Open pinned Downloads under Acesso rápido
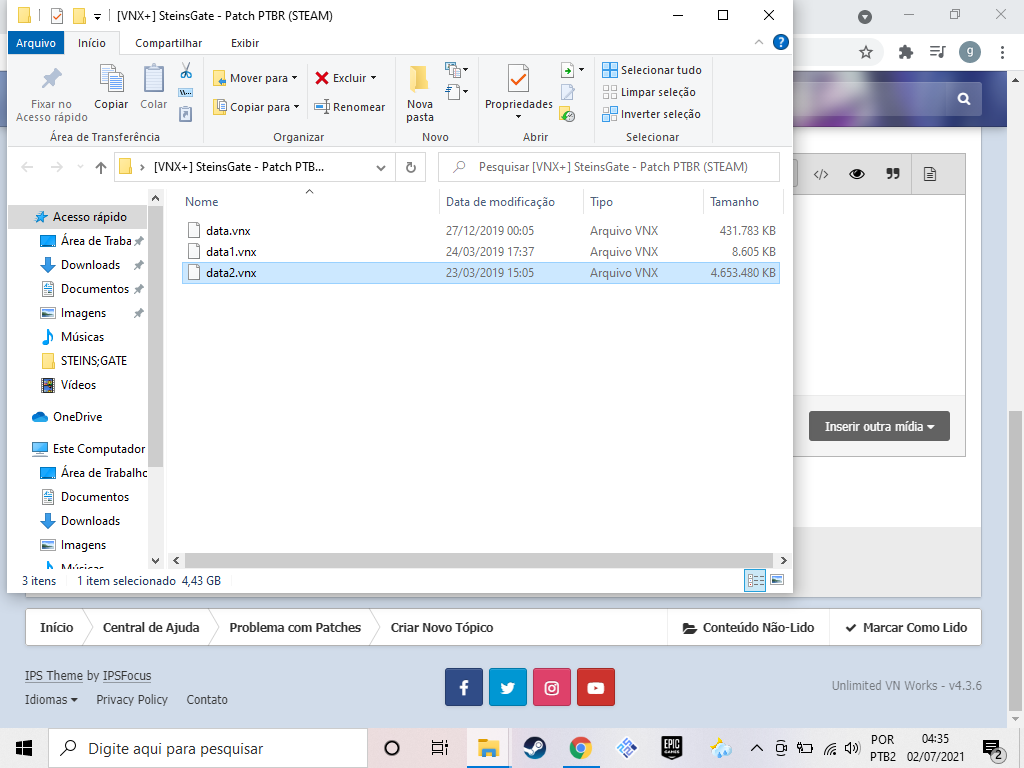1024x768 pixels. [x=90, y=264]
